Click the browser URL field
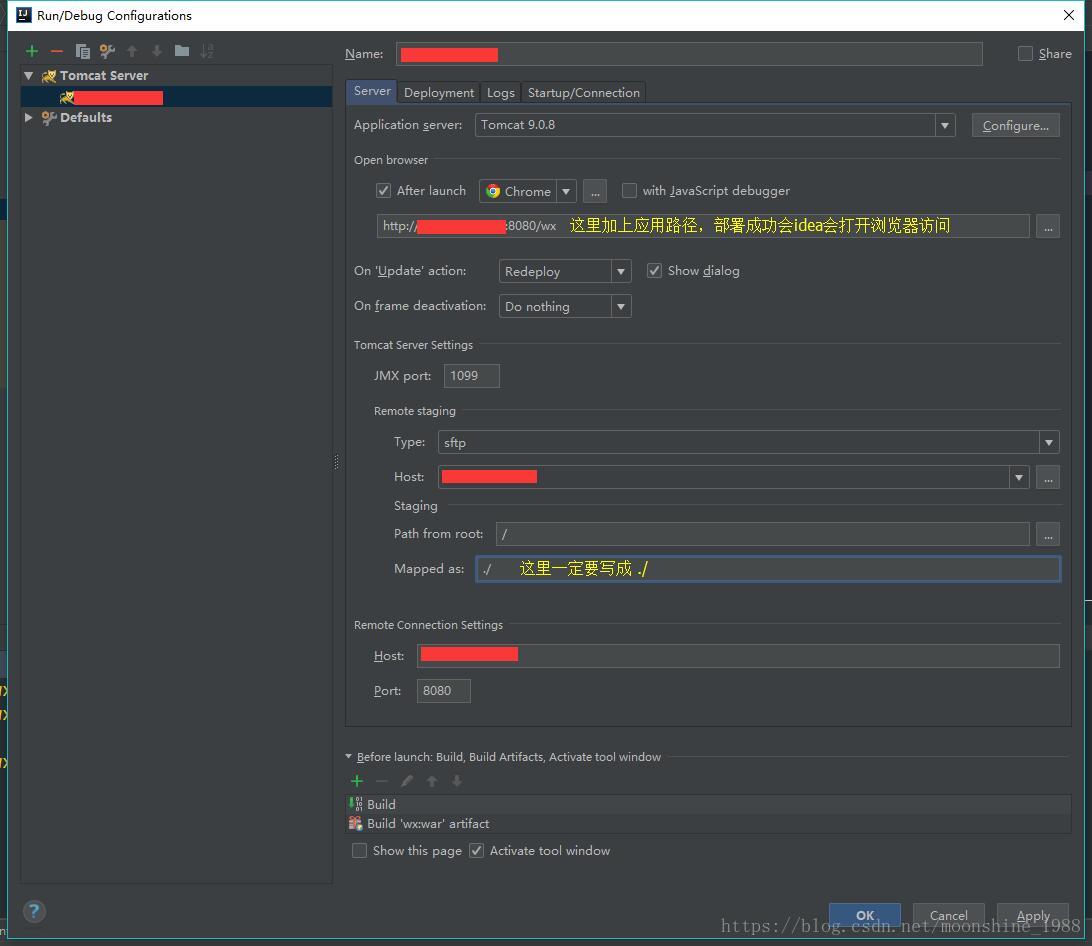This screenshot has width=1092, height=946. point(703,226)
